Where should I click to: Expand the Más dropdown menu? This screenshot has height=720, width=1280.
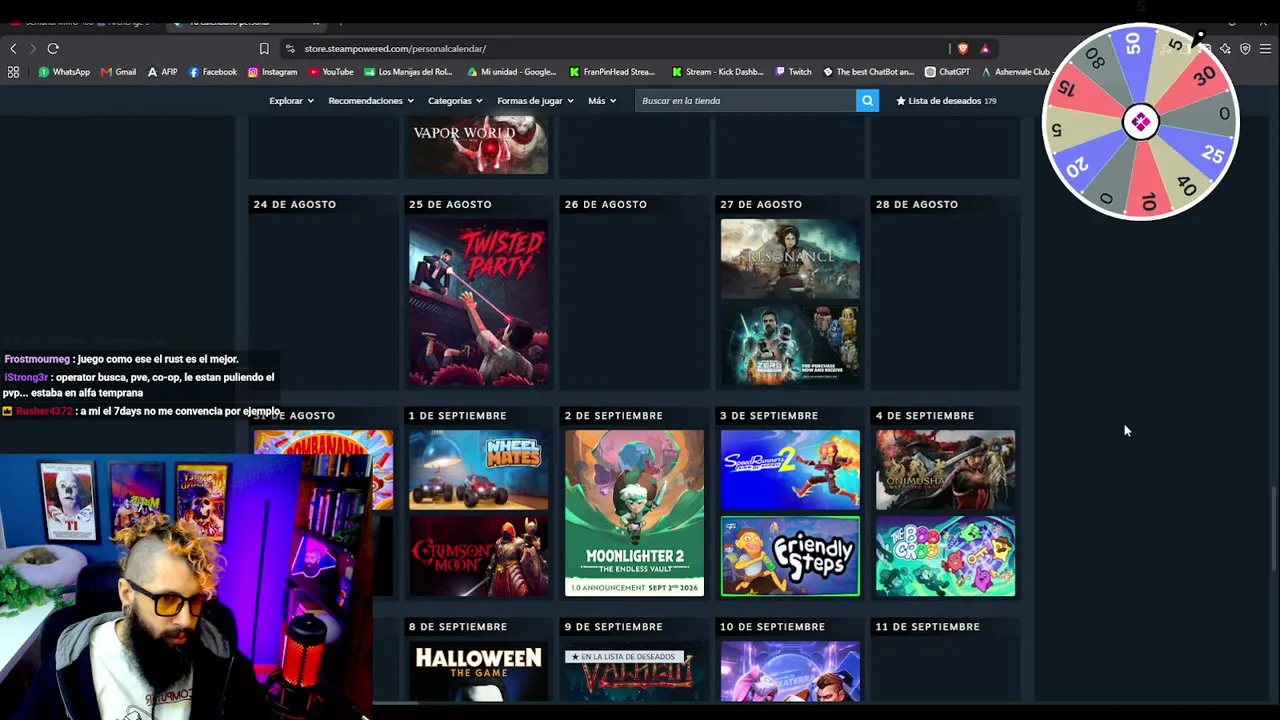602,101
